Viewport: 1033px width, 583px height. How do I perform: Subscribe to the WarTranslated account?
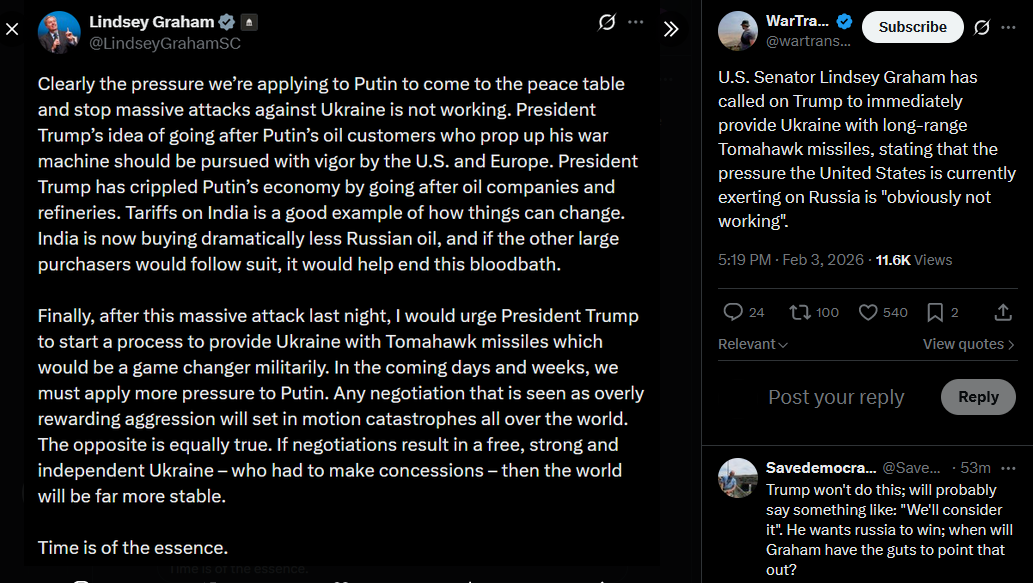tap(912, 27)
